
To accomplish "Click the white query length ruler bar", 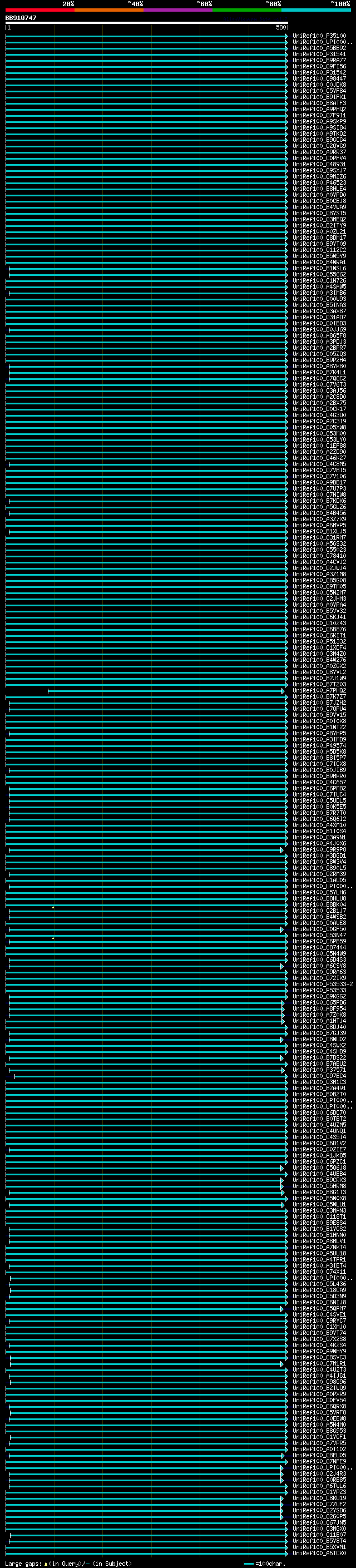I will click(x=147, y=22).
